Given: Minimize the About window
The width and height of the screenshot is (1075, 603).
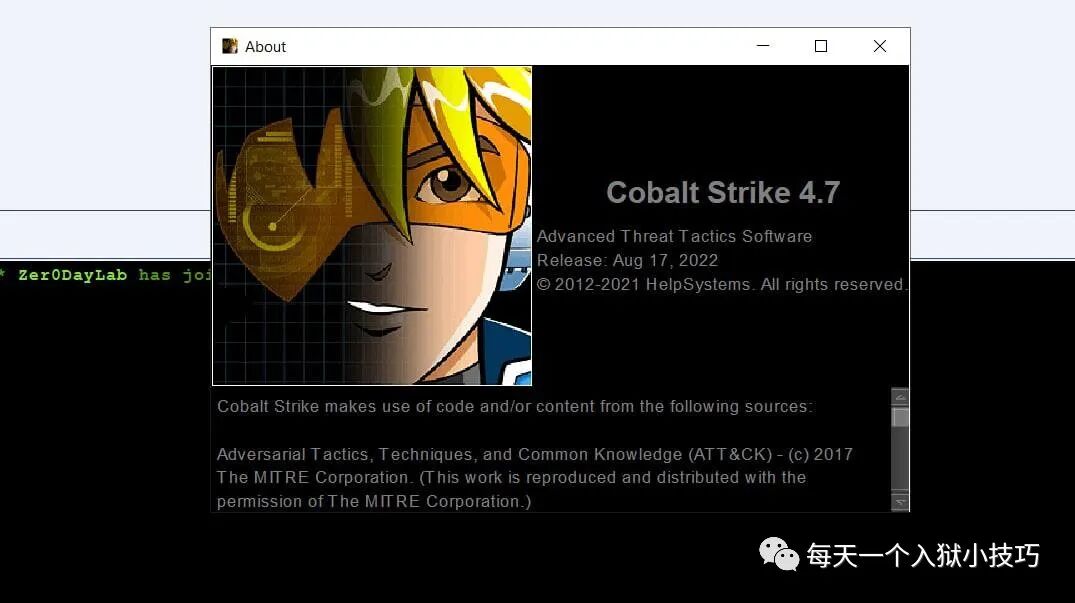Looking at the screenshot, I should pyautogui.click(x=762, y=46).
